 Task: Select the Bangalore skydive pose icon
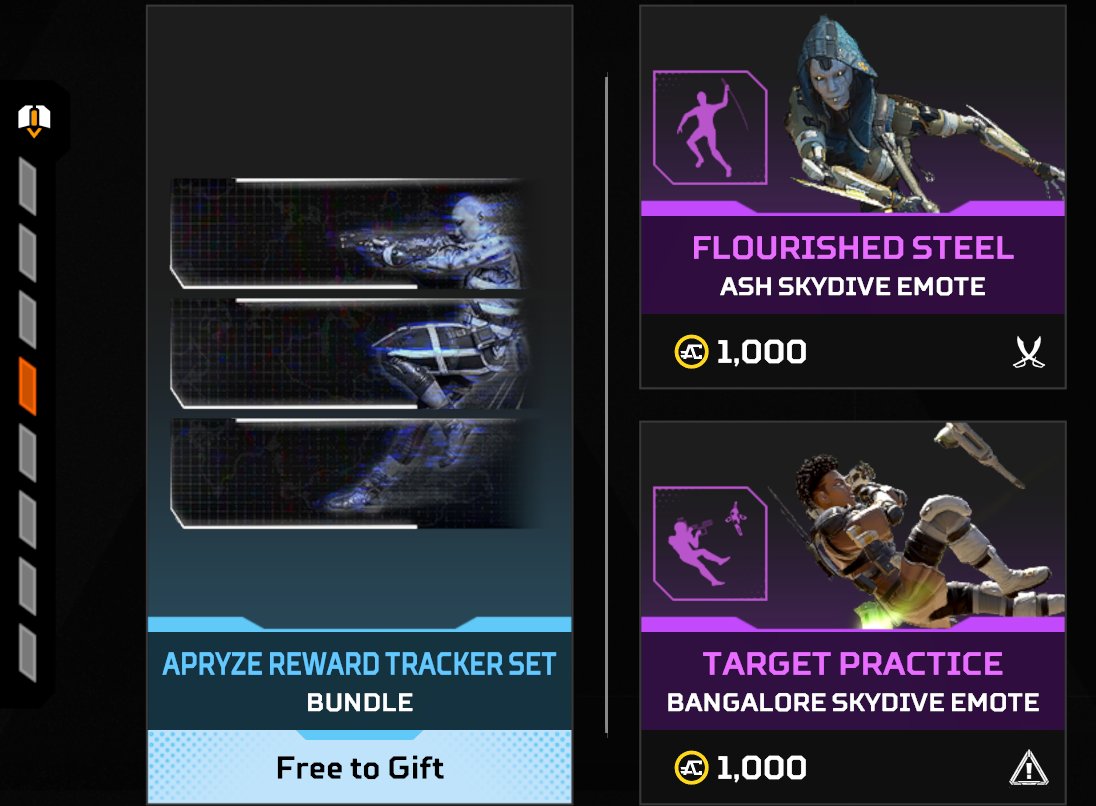tap(709, 543)
